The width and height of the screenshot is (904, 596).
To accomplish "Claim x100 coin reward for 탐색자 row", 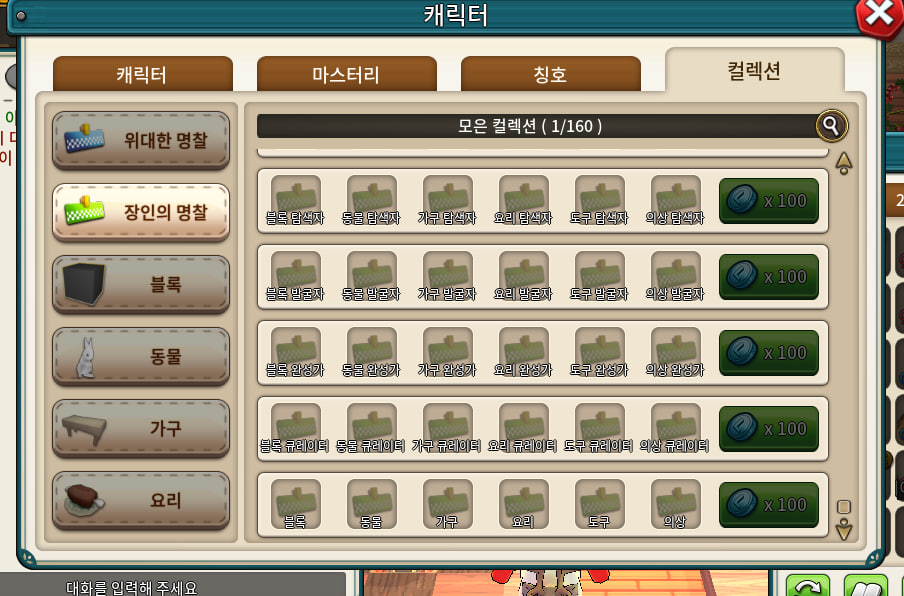I will coord(769,201).
